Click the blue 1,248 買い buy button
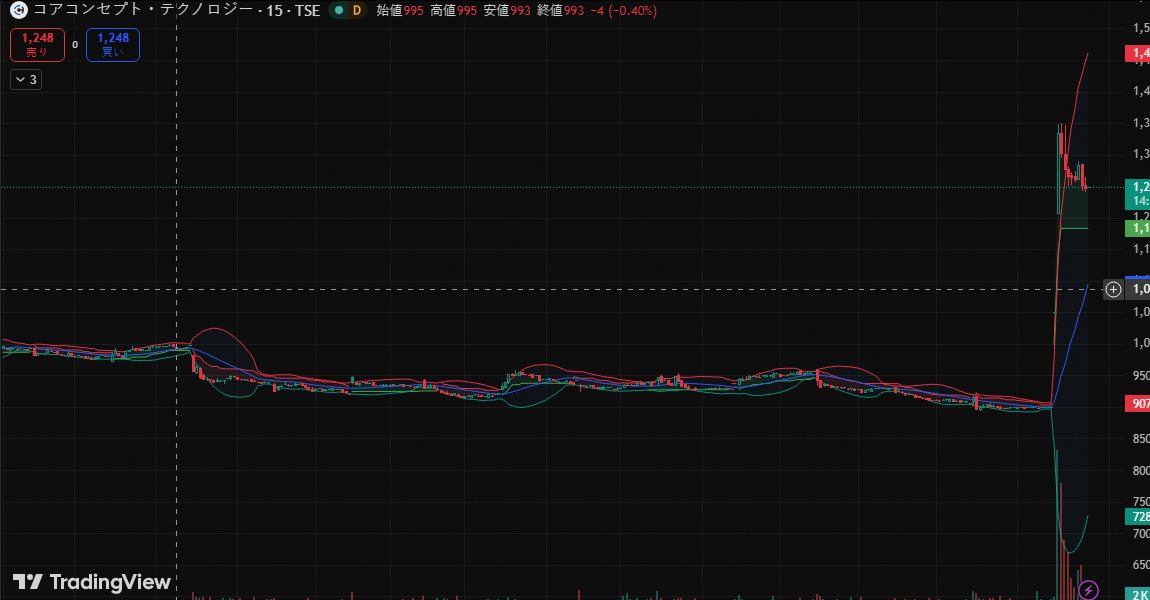The height and width of the screenshot is (600, 1150). (113, 45)
